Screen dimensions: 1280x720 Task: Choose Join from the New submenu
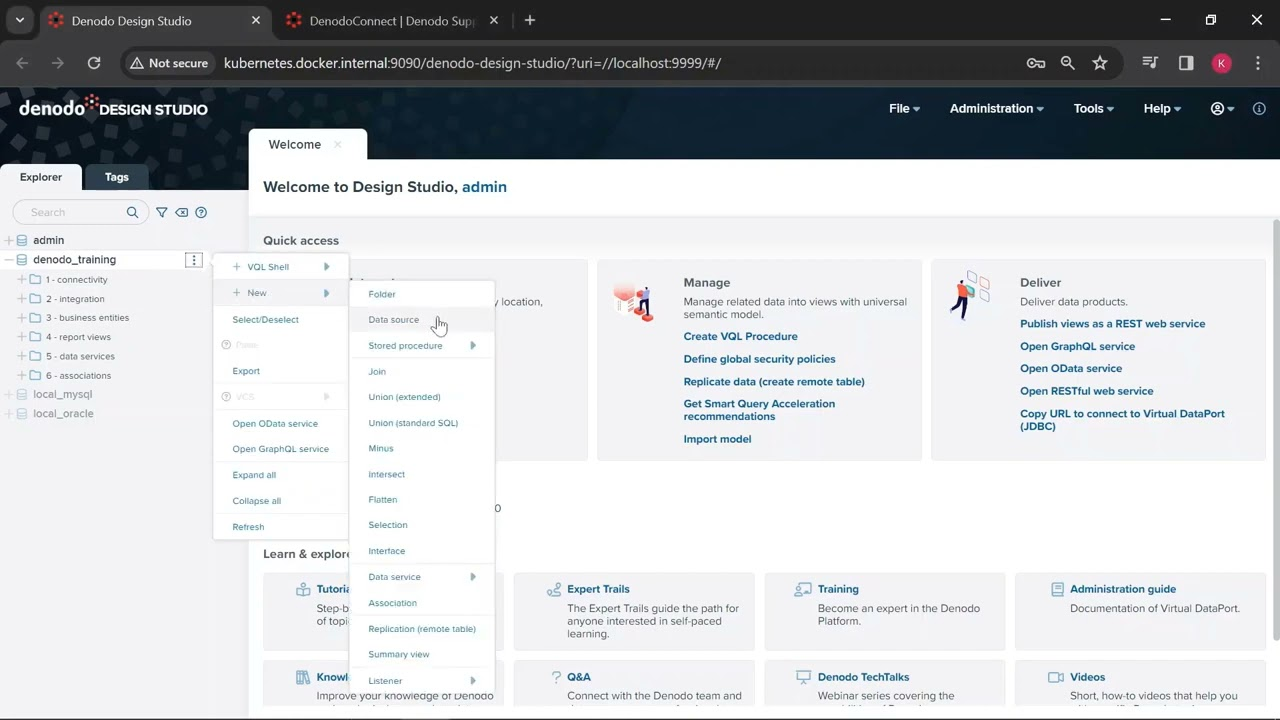pos(421,372)
